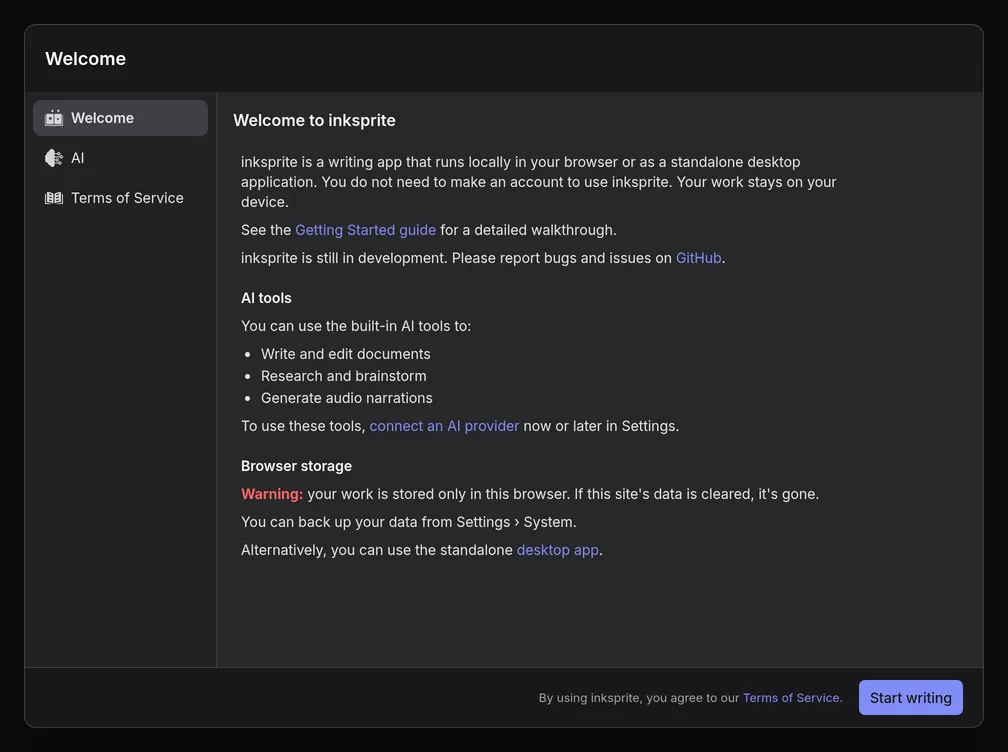This screenshot has height=752, width=1008.
Task: Click the 'Write and edit documents' bullet
Action: point(346,354)
